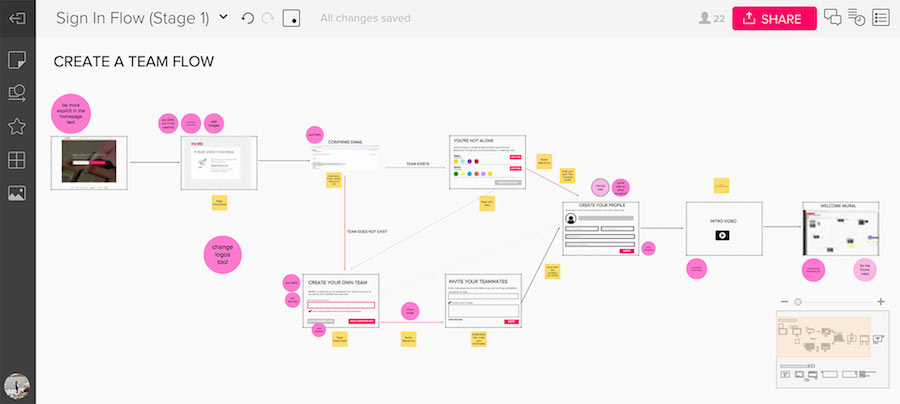Open the frameworks grid tool

click(x=17, y=160)
